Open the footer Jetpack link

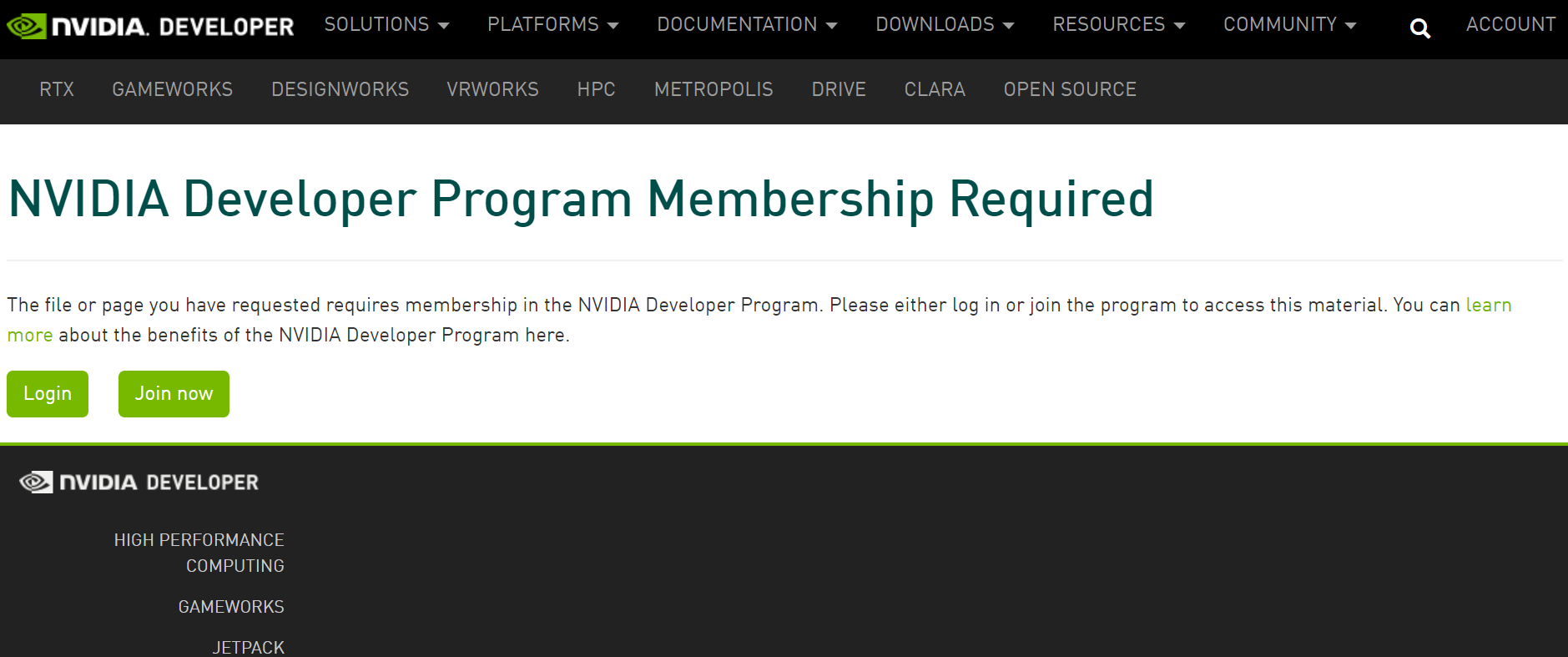(x=248, y=647)
